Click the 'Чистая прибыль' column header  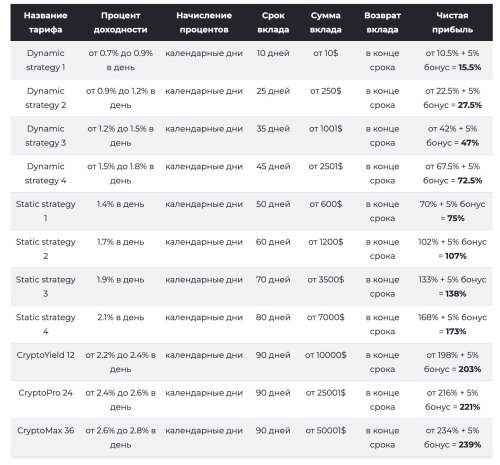[x=452, y=23]
